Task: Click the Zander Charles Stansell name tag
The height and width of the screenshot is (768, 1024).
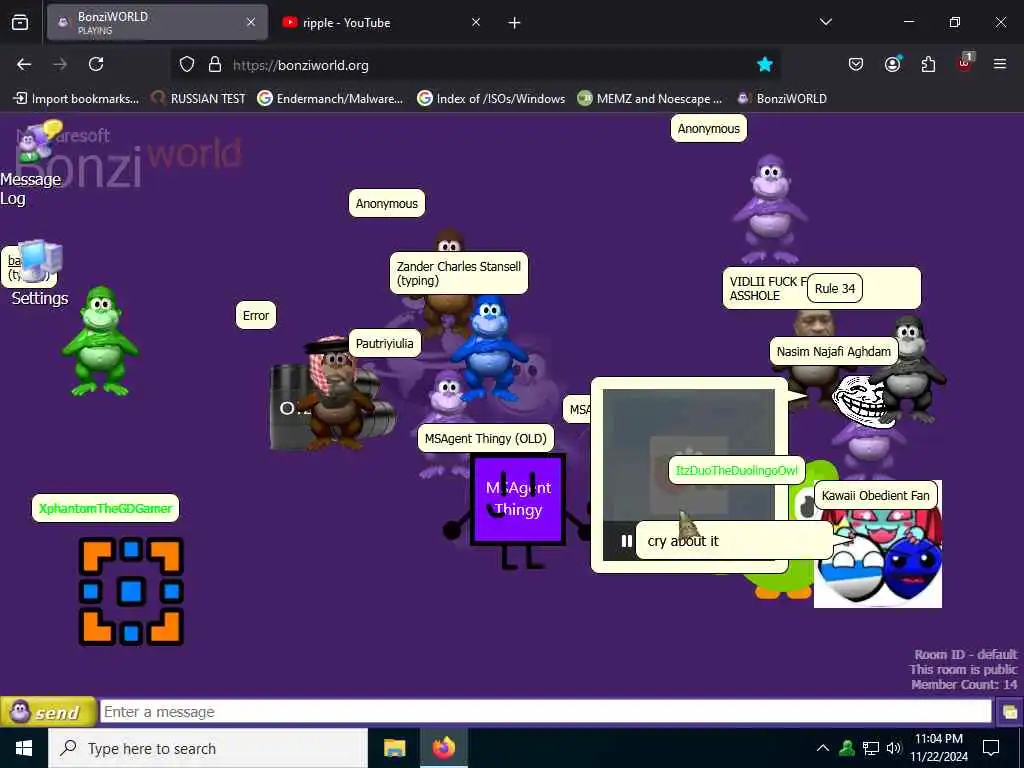Action: (458, 273)
